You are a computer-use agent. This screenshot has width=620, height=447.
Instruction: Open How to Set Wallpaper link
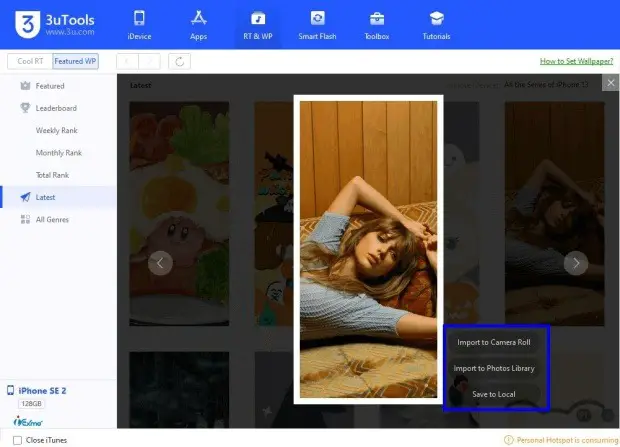(x=576, y=61)
